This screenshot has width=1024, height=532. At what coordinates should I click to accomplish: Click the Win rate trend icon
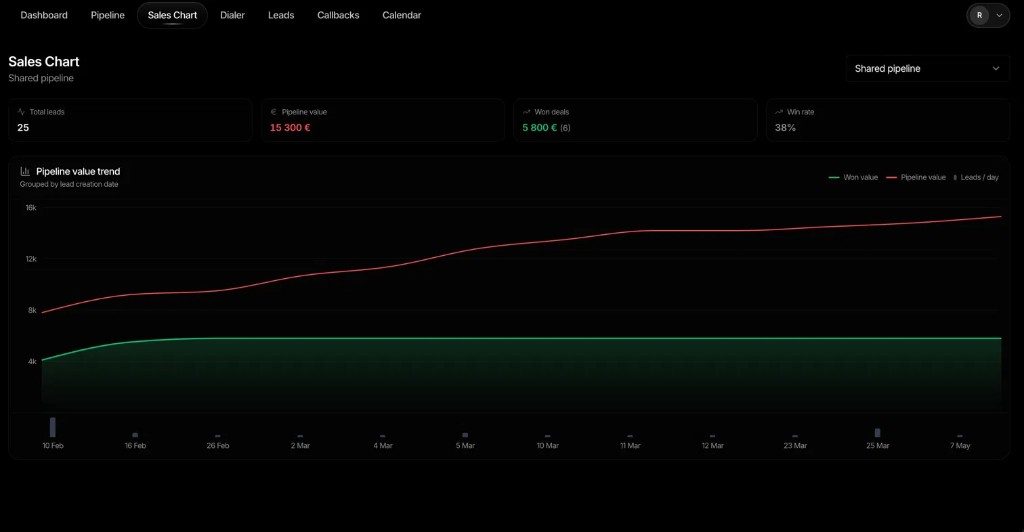(778, 112)
